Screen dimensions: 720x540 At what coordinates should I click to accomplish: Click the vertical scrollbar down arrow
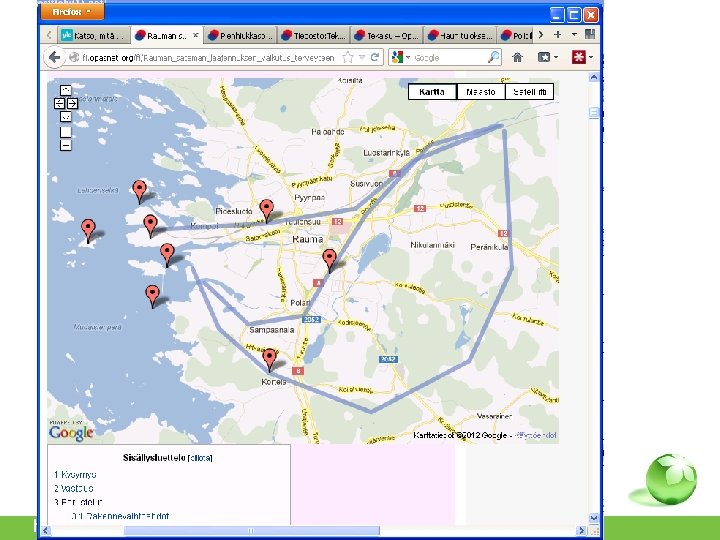tap(594, 518)
